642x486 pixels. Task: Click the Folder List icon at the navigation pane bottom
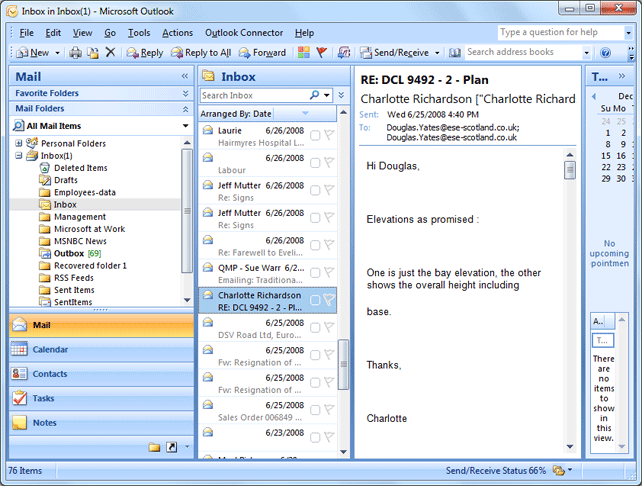click(x=154, y=447)
